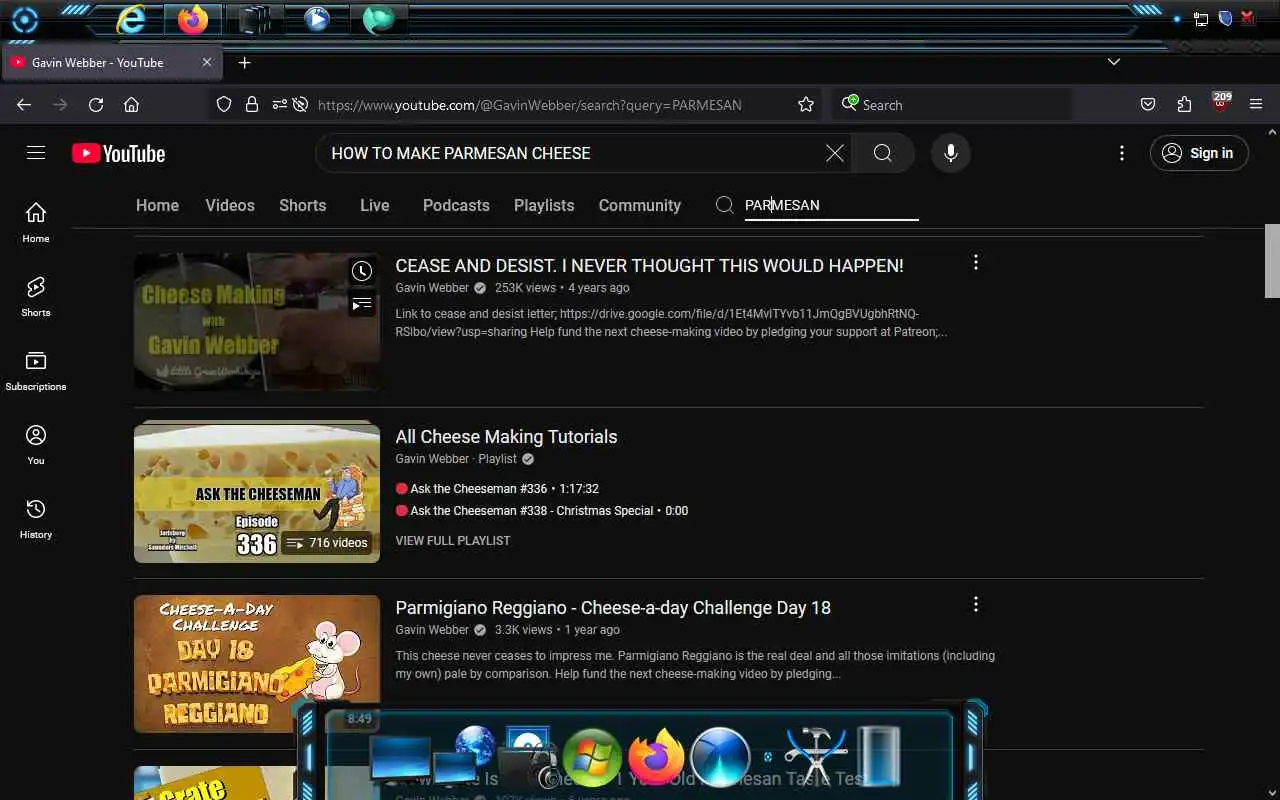Show tracking protection shield info

(x=224, y=104)
